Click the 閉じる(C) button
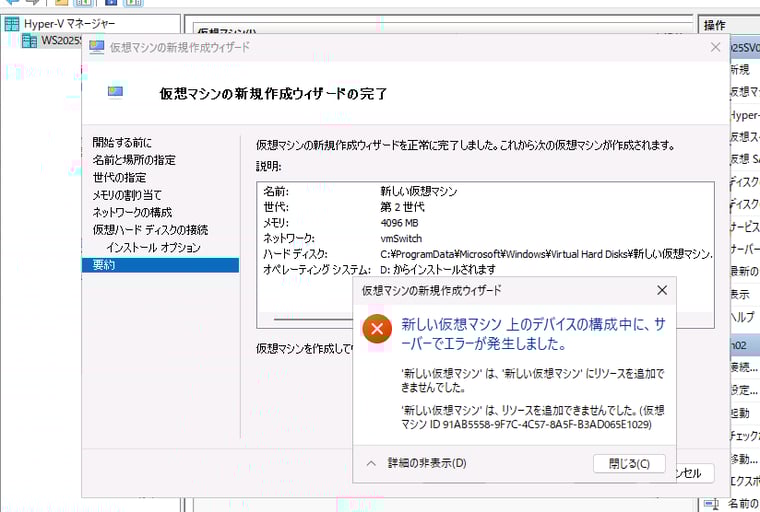 tap(629, 464)
